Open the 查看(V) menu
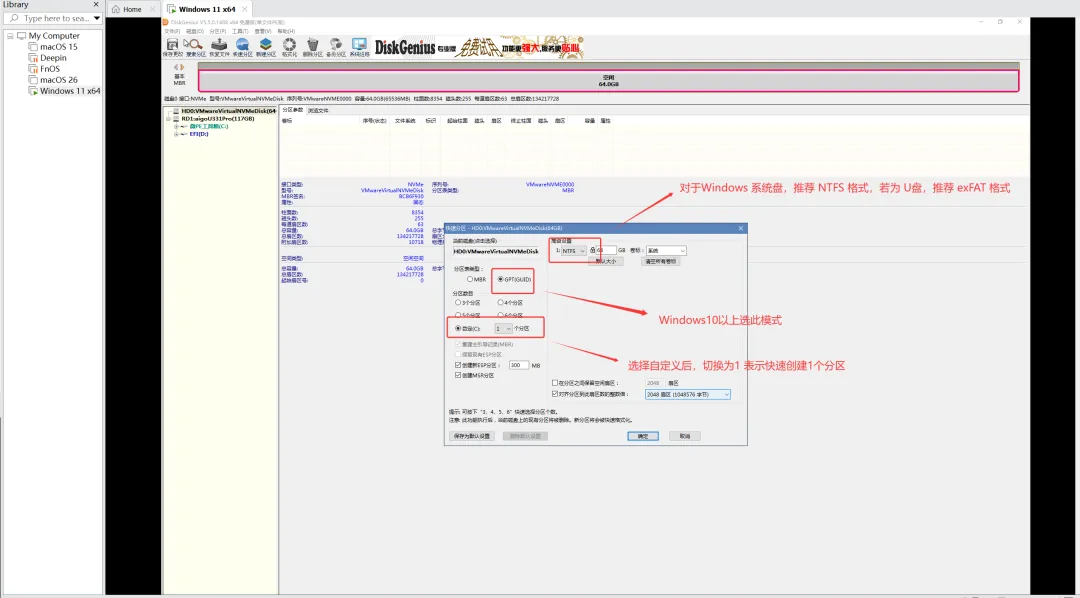The width and height of the screenshot is (1080, 598). pos(262,31)
